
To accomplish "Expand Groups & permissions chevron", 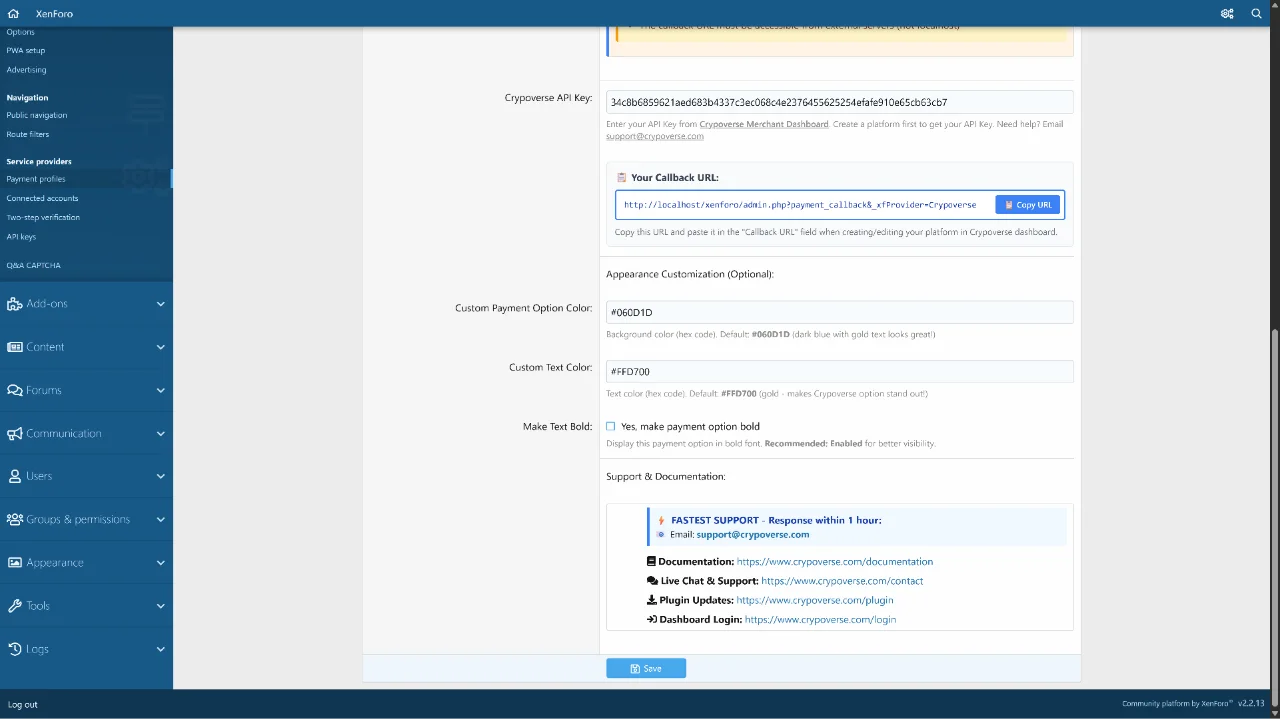I will click(x=160, y=520).
